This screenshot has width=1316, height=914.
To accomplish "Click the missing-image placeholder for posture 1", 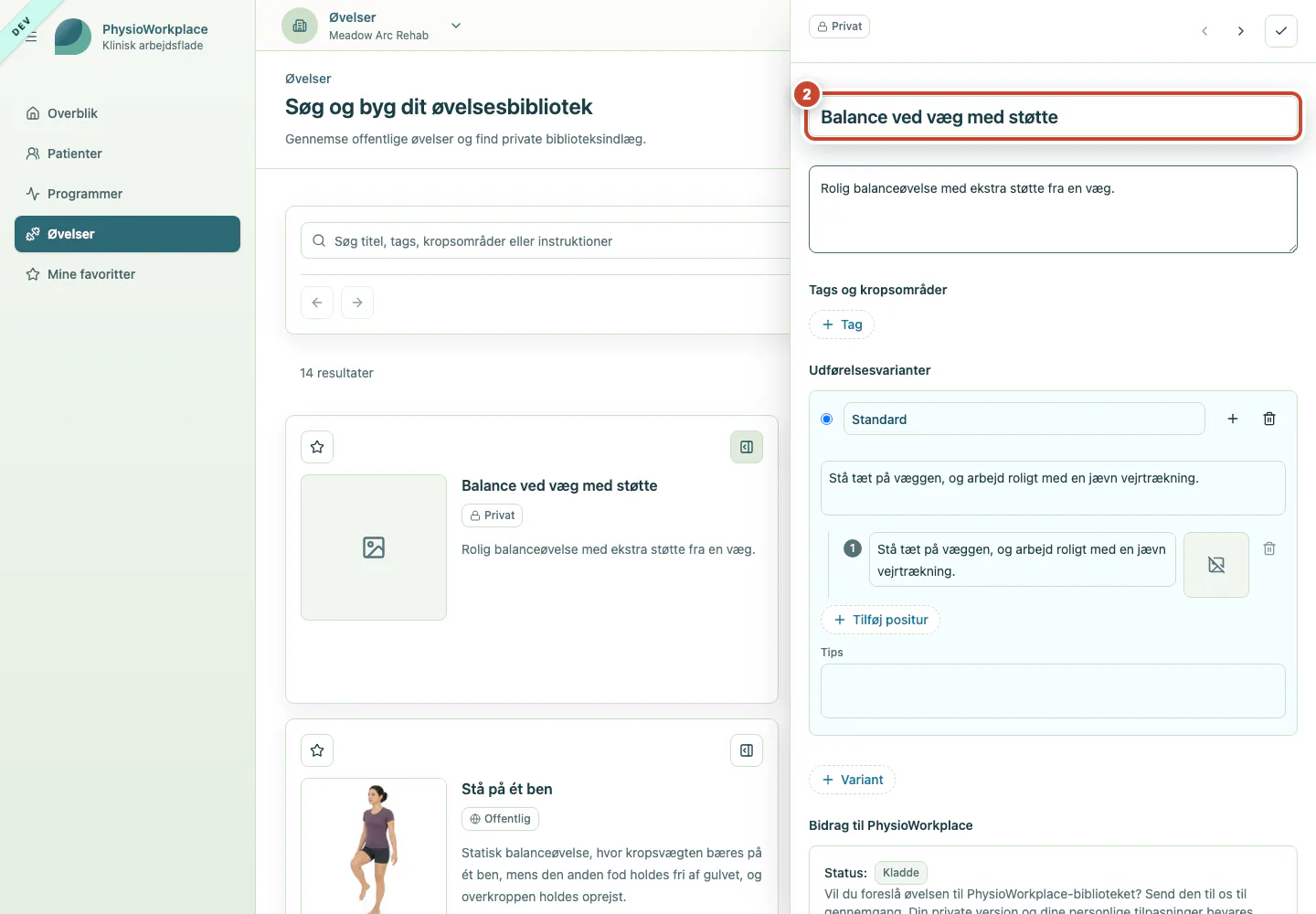I will coord(1216,565).
